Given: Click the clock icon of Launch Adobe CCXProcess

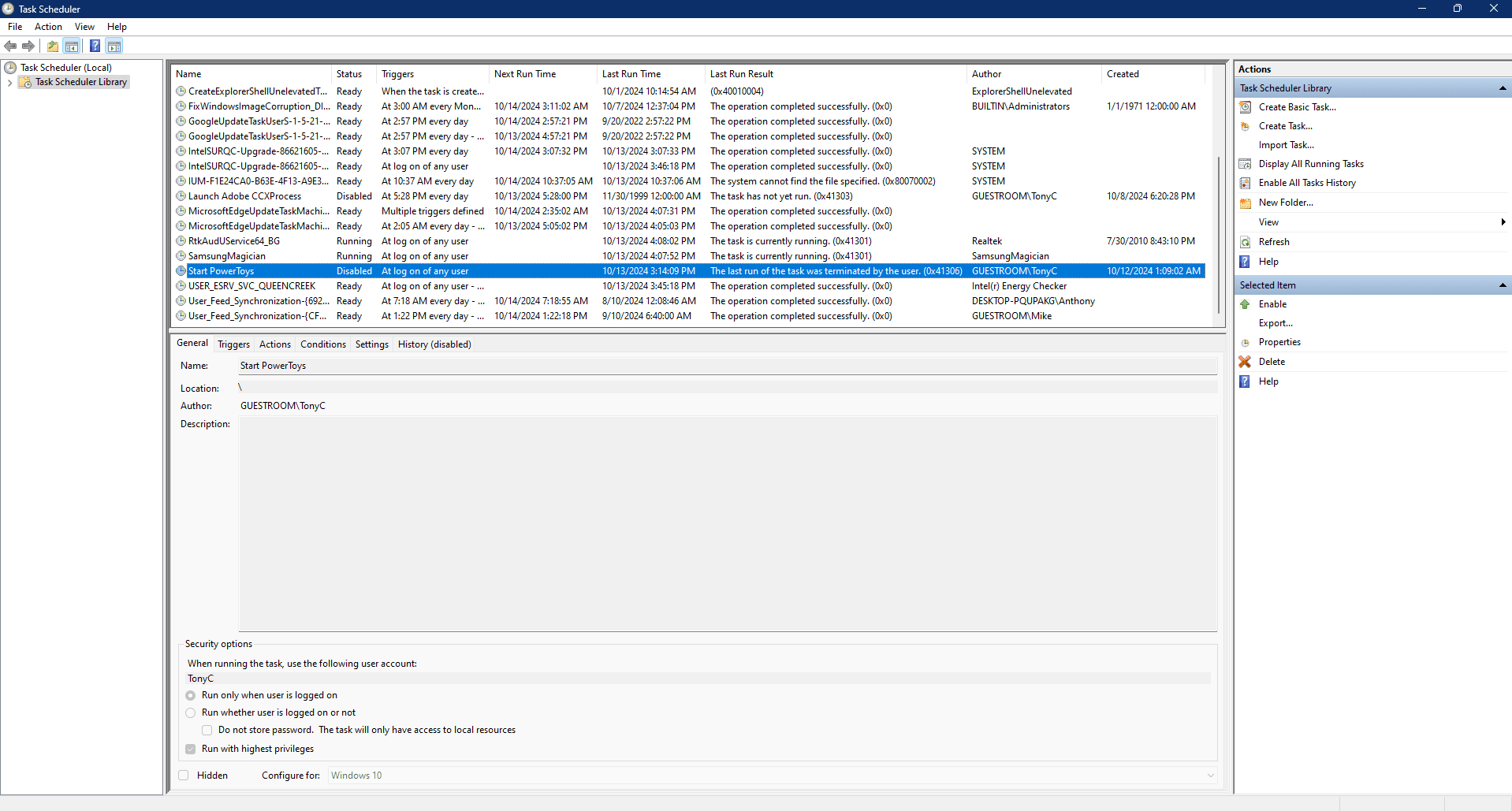Looking at the screenshot, I should click(x=181, y=196).
